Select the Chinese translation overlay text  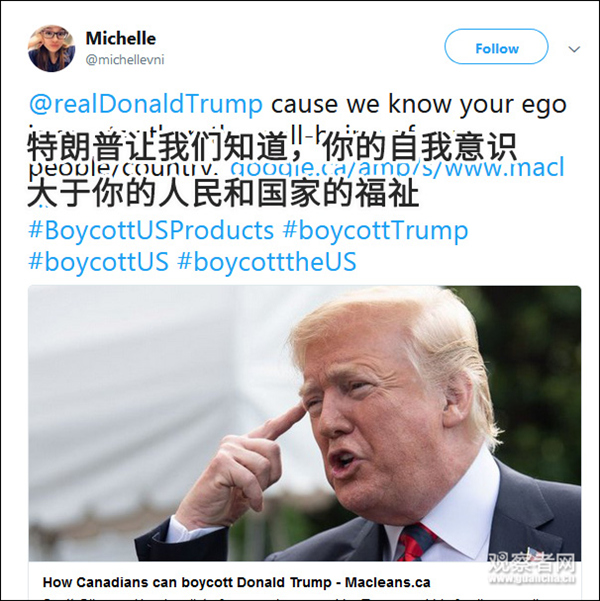coord(272,170)
